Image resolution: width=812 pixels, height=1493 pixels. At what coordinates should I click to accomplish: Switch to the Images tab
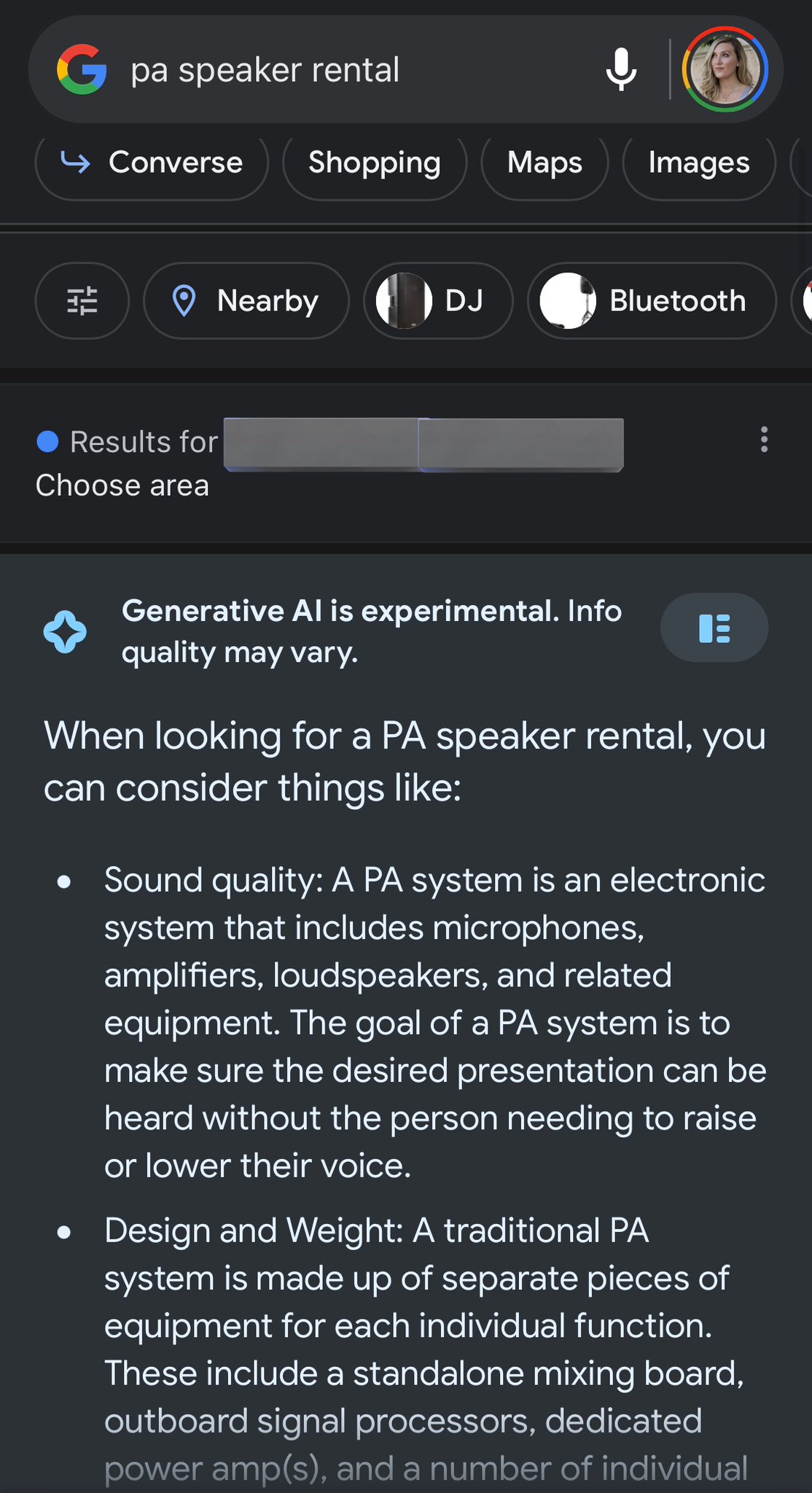(x=699, y=163)
